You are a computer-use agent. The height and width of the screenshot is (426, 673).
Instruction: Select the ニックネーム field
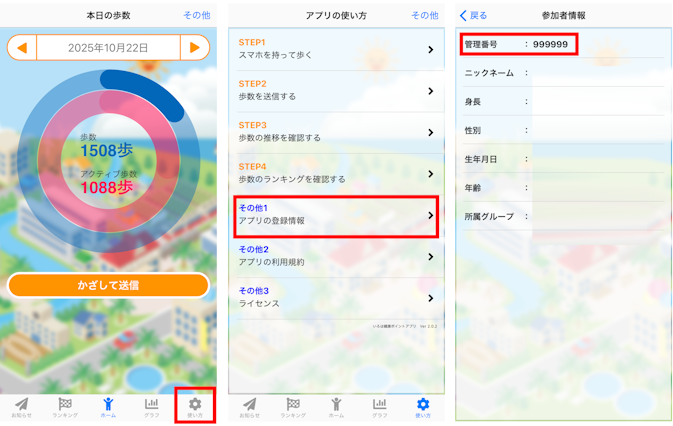click(597, 74)
